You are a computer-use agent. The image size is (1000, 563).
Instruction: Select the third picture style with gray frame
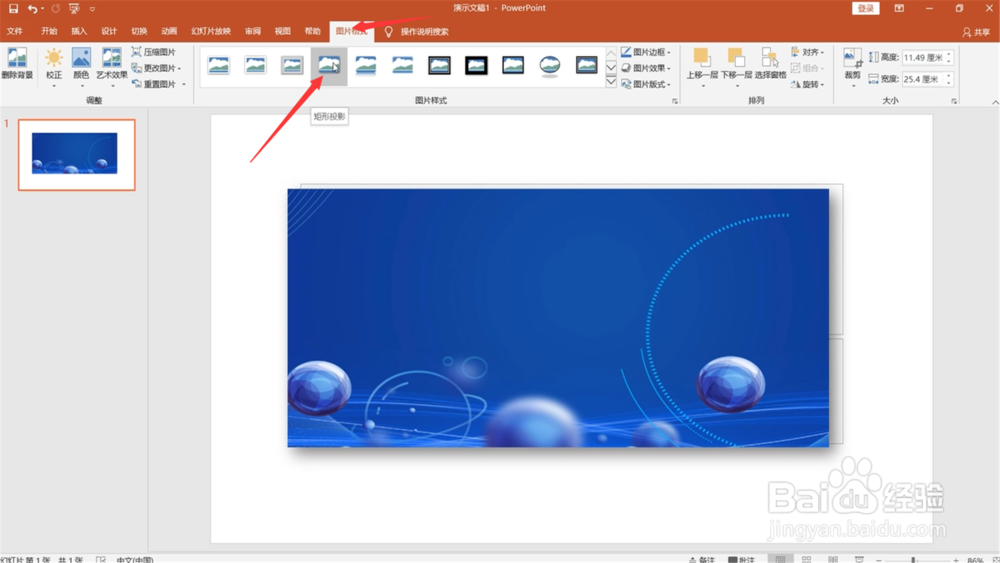point(292,65)
